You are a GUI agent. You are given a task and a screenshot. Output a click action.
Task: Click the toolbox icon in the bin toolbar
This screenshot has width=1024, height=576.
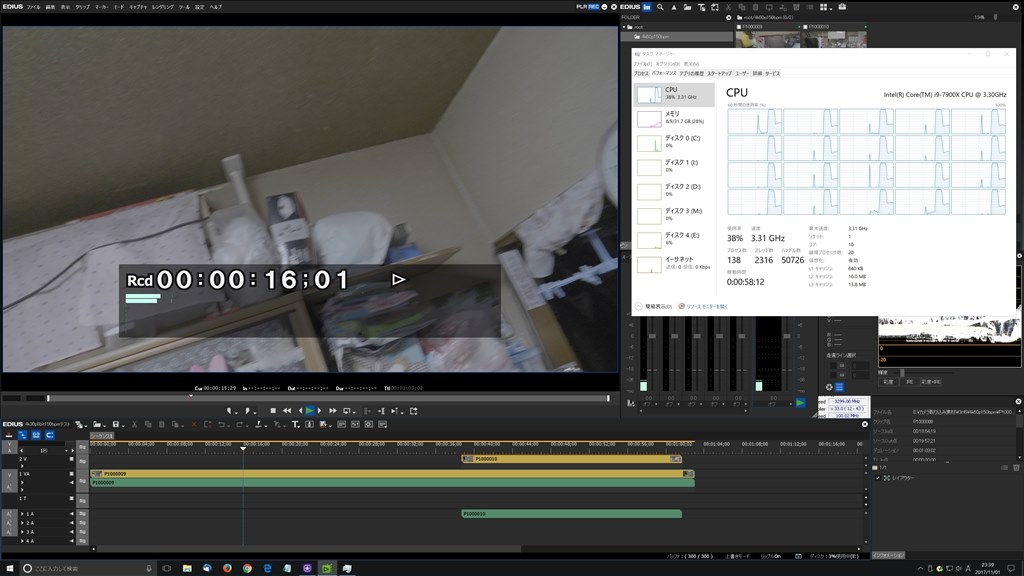(842, 7)
